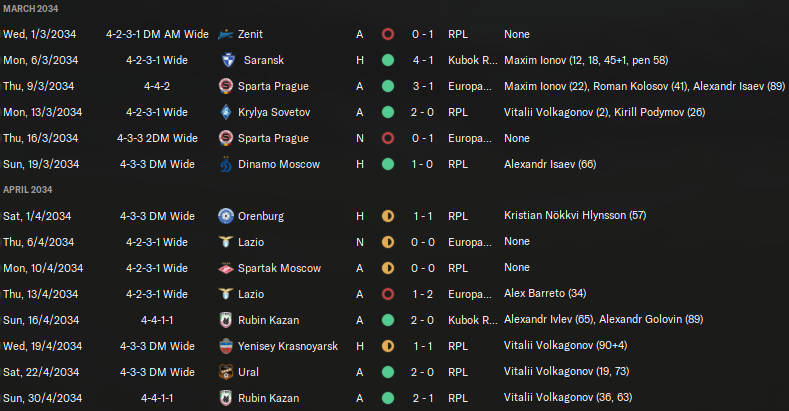The width and height of the screenshot is (789, 411).
Task: Select the Rubin Kazan team name on 30/4/2034
Action: 270,398
